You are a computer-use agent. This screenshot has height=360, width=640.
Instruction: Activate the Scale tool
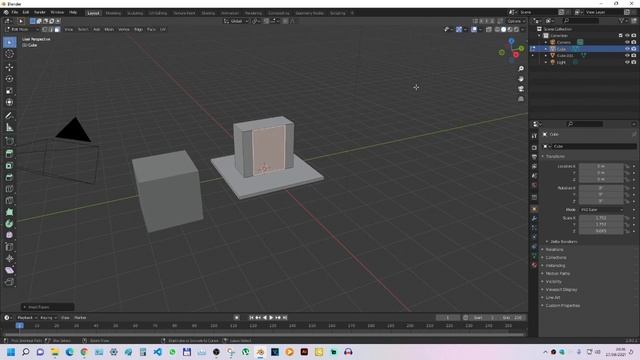tap(9, 91)
